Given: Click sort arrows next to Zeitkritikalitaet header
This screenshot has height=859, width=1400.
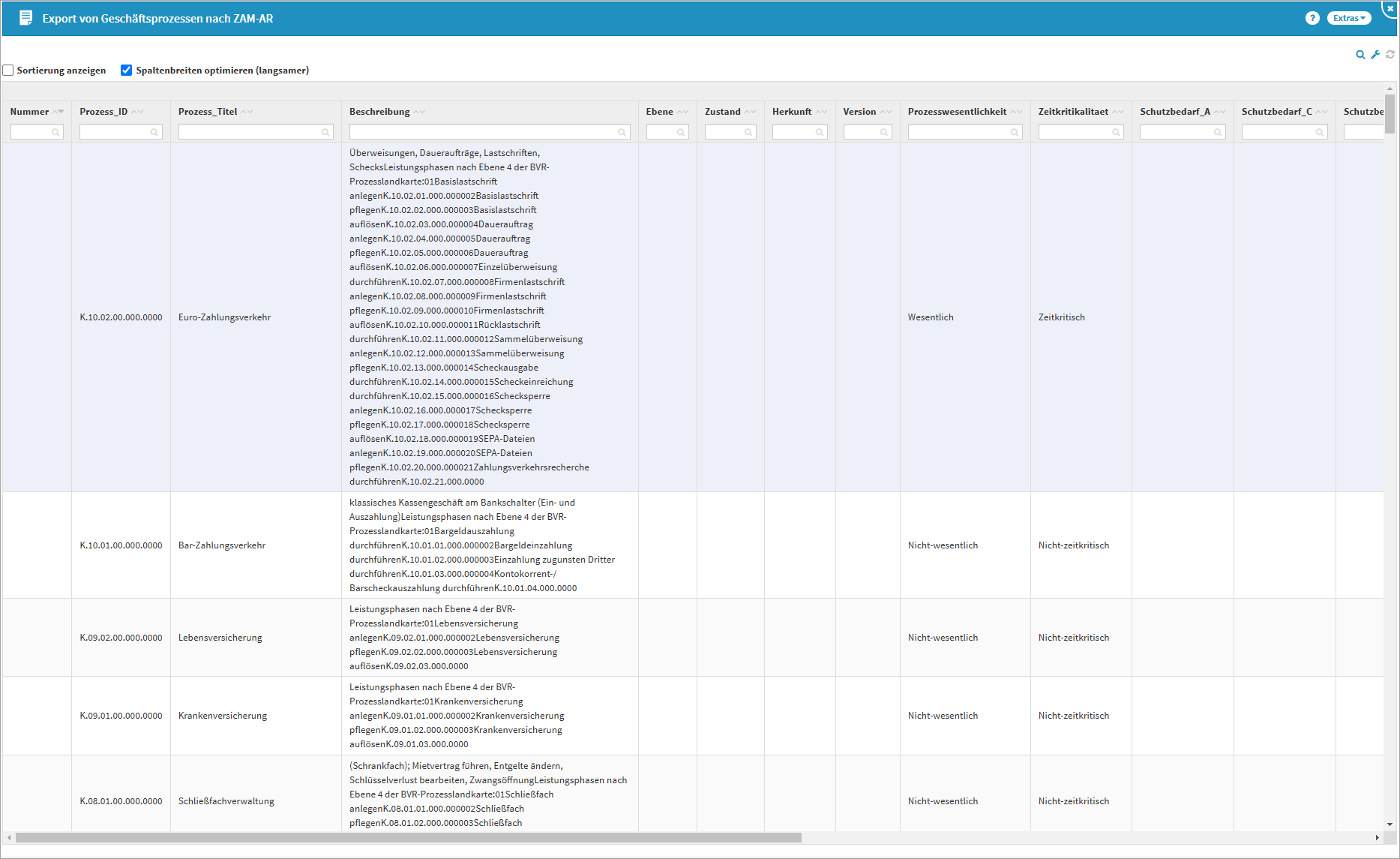Looking at the screenshot, I should click(x=1118, y=112).
